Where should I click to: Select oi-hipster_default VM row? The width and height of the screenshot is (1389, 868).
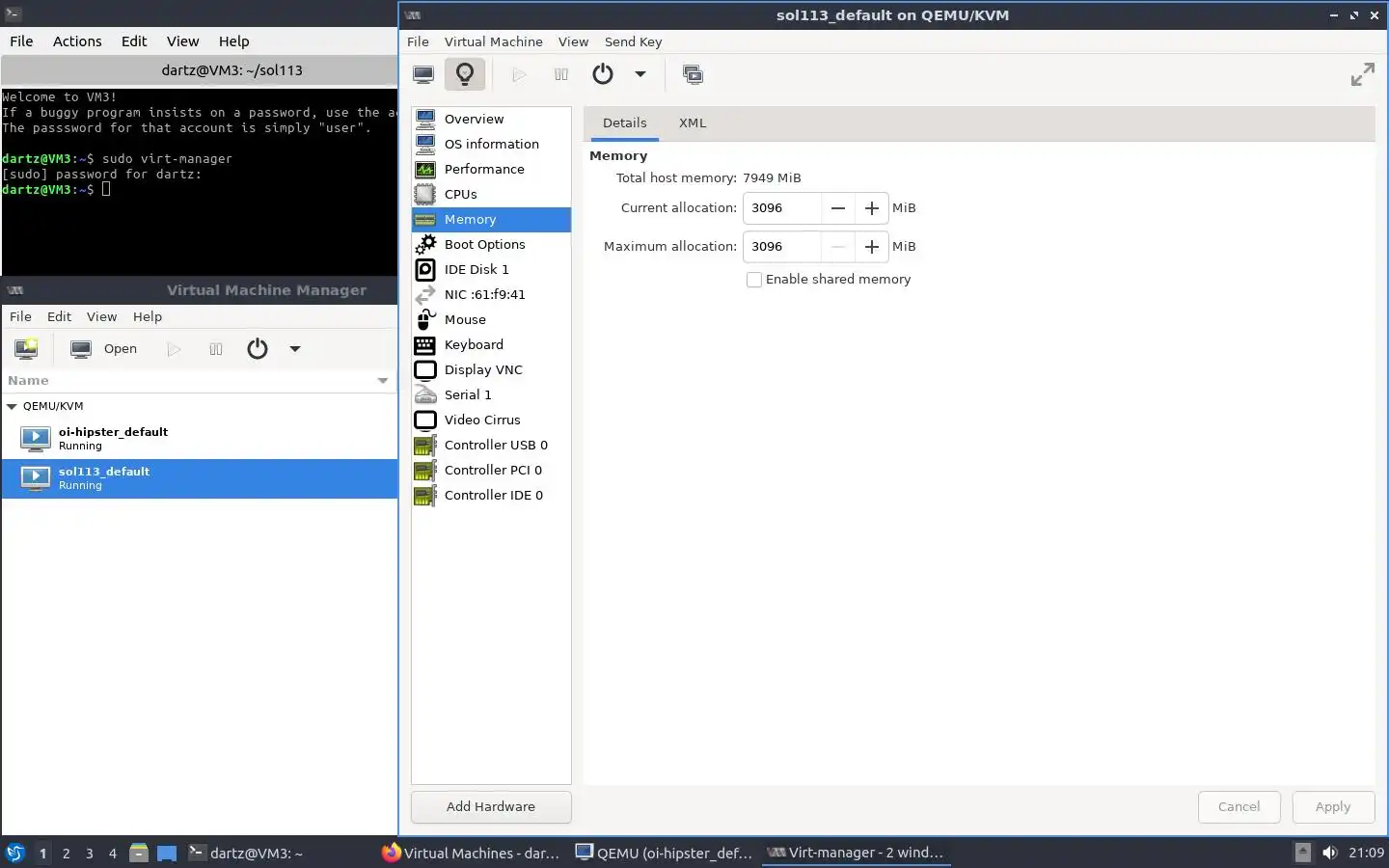point(200,439)
